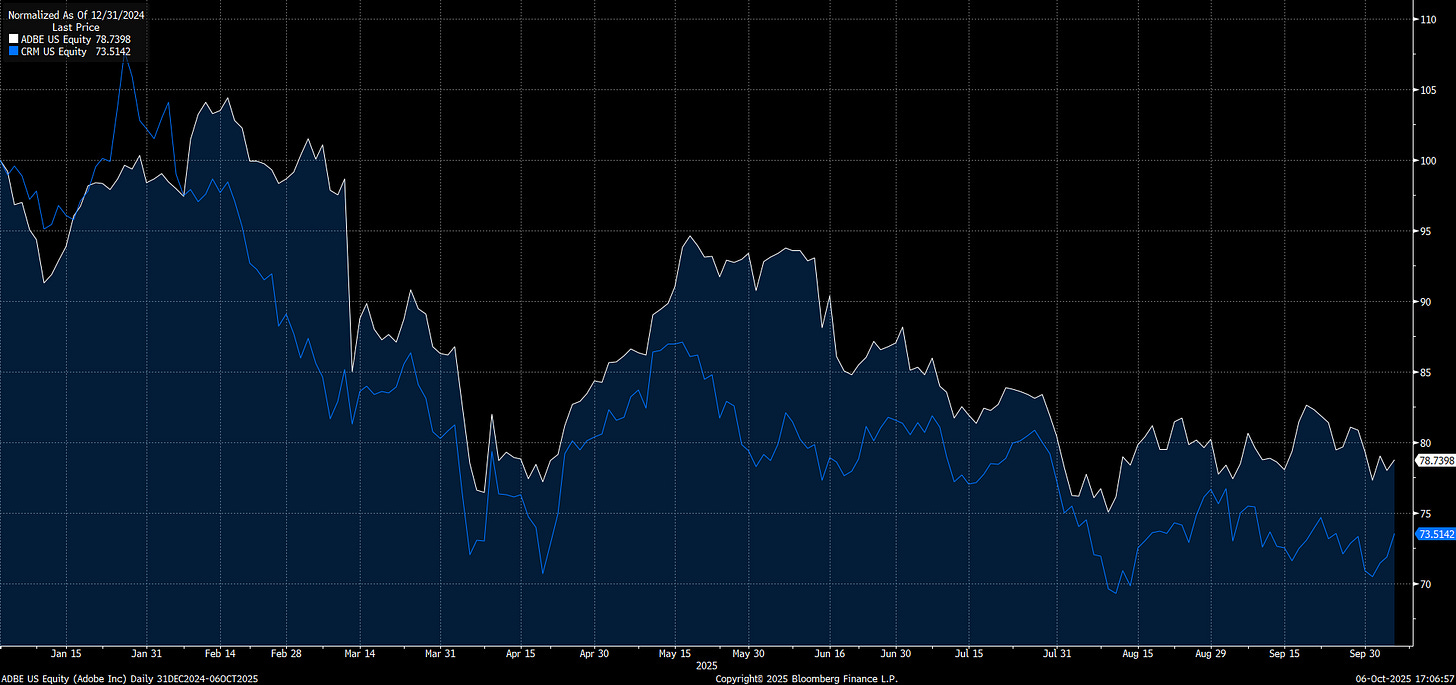Click the 'Jan 15' date label
Image resolution: width=1456 pixels, height=685 pixels.
point(66,654)
